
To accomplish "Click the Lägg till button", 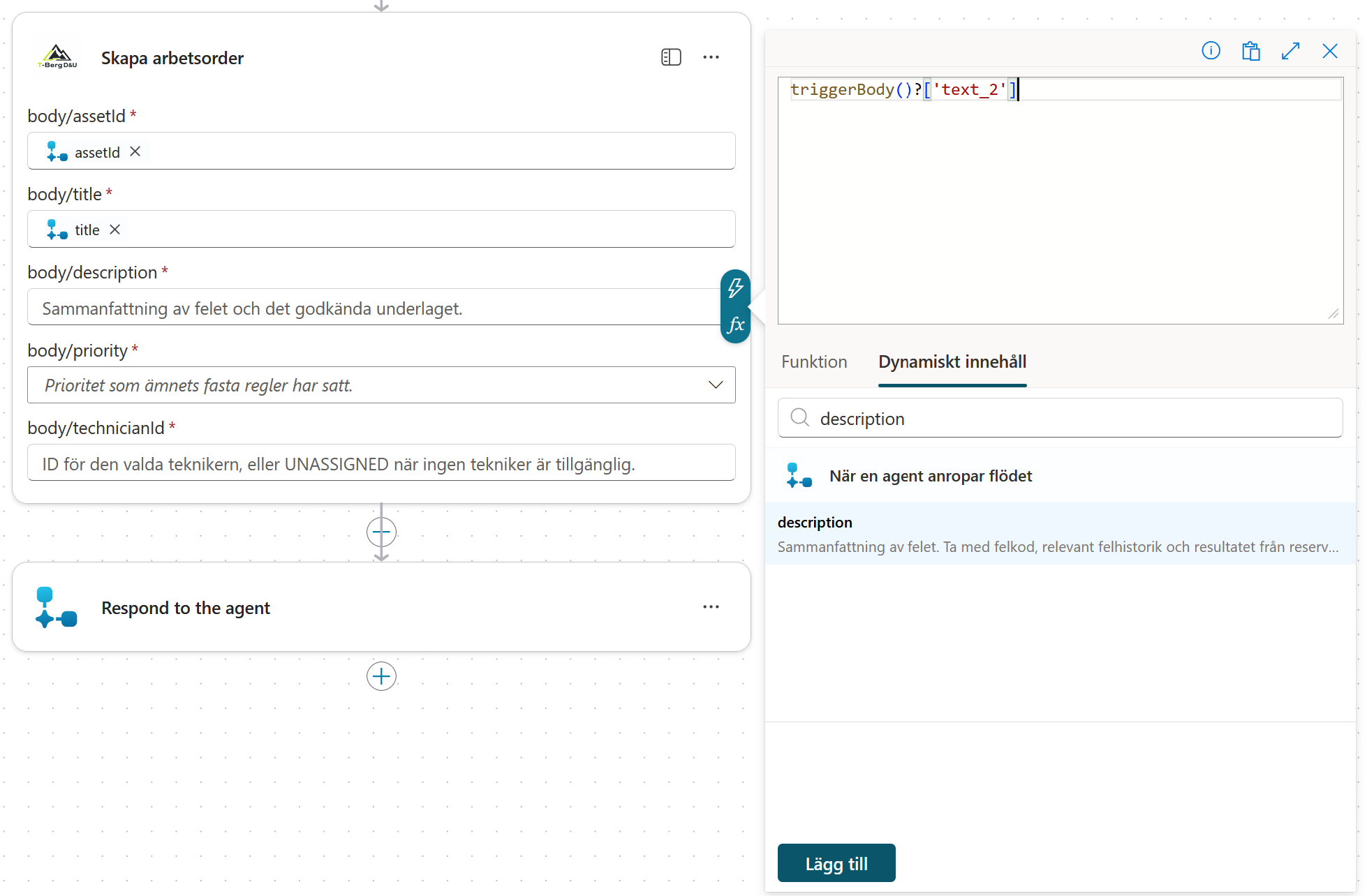I will point(836,863).
